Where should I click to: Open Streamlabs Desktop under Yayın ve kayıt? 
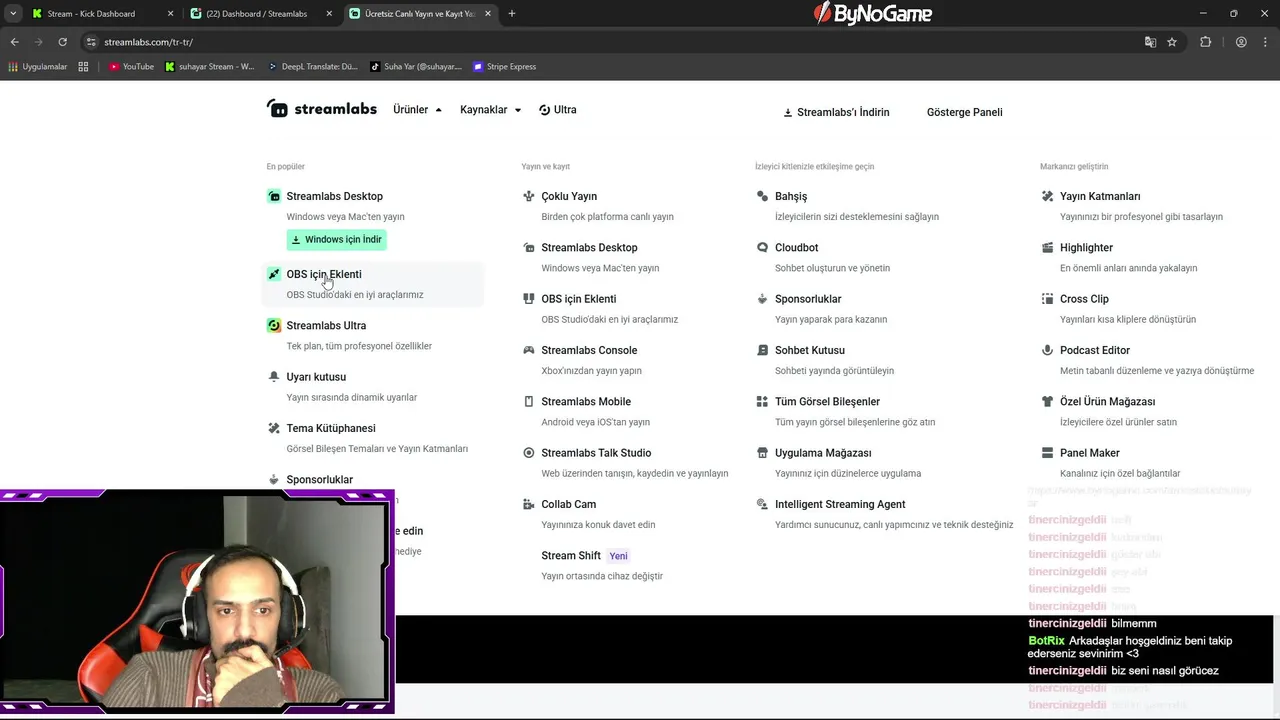point(589,248)
